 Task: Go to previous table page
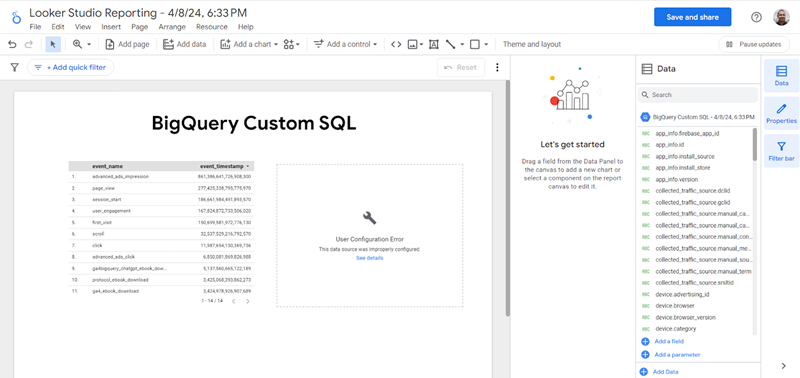(x=234, y=301)
